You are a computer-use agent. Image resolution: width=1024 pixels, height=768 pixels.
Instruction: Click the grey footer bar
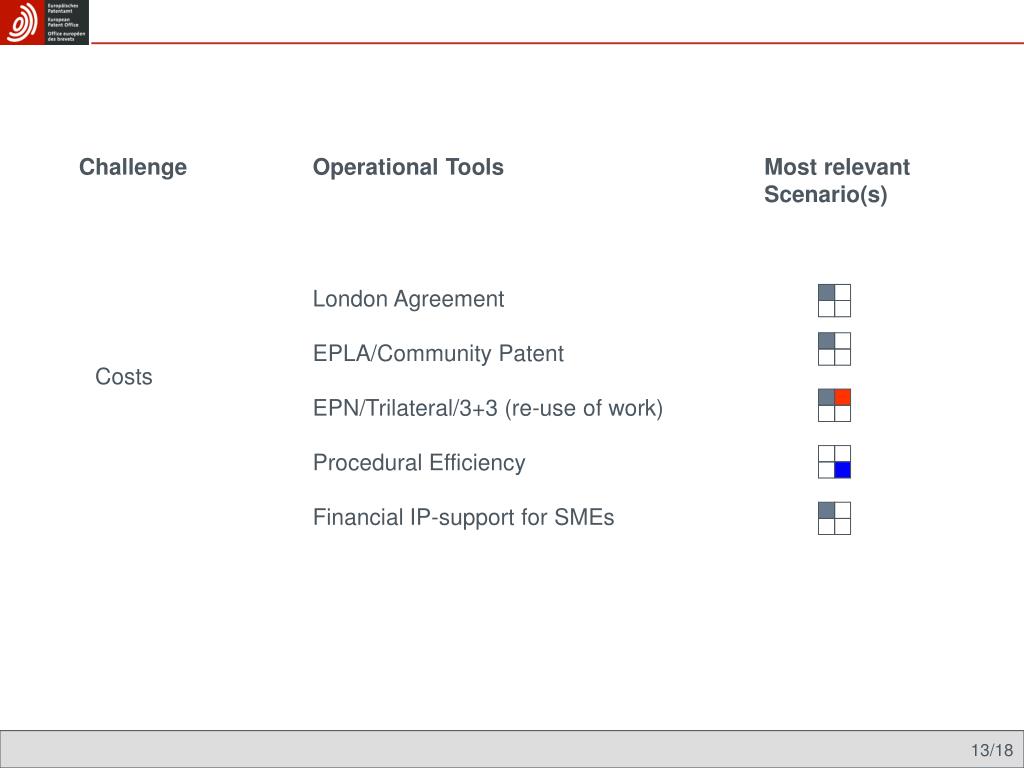click(x=512, y=749)
